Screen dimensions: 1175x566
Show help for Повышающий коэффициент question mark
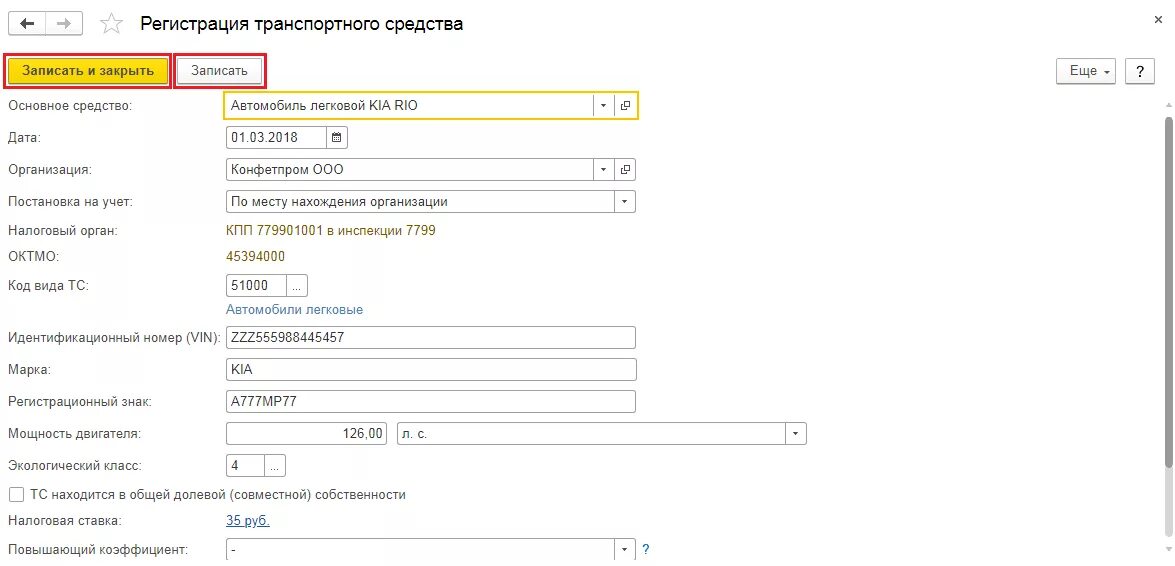pyautogui.click(x=645, y=550)
